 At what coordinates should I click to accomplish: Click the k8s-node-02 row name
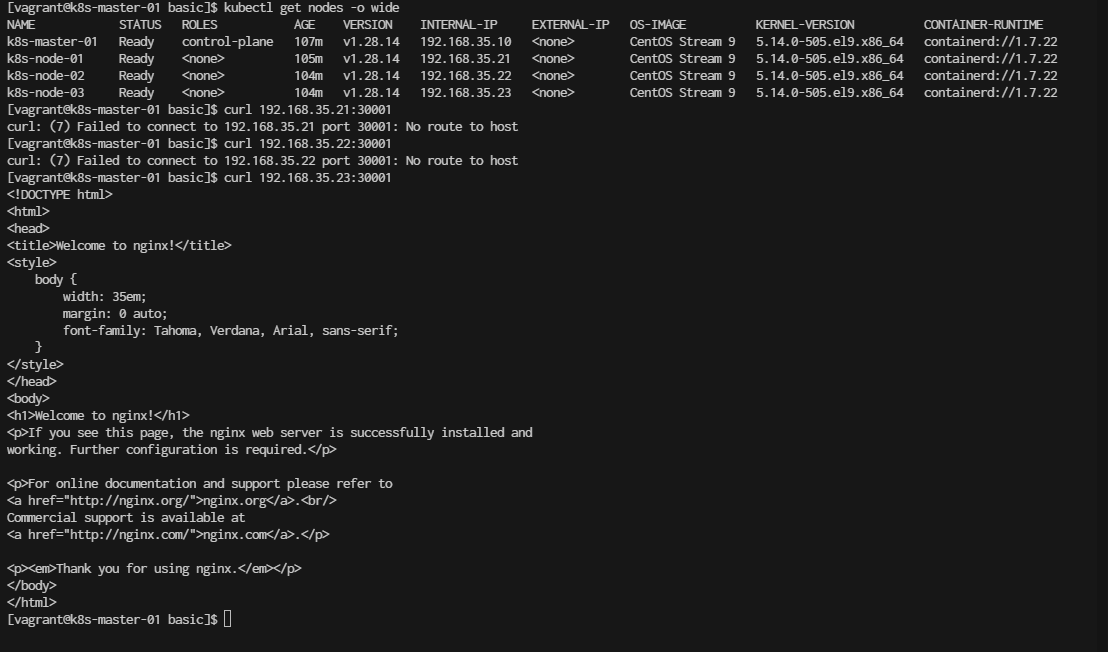pos(45,76)
